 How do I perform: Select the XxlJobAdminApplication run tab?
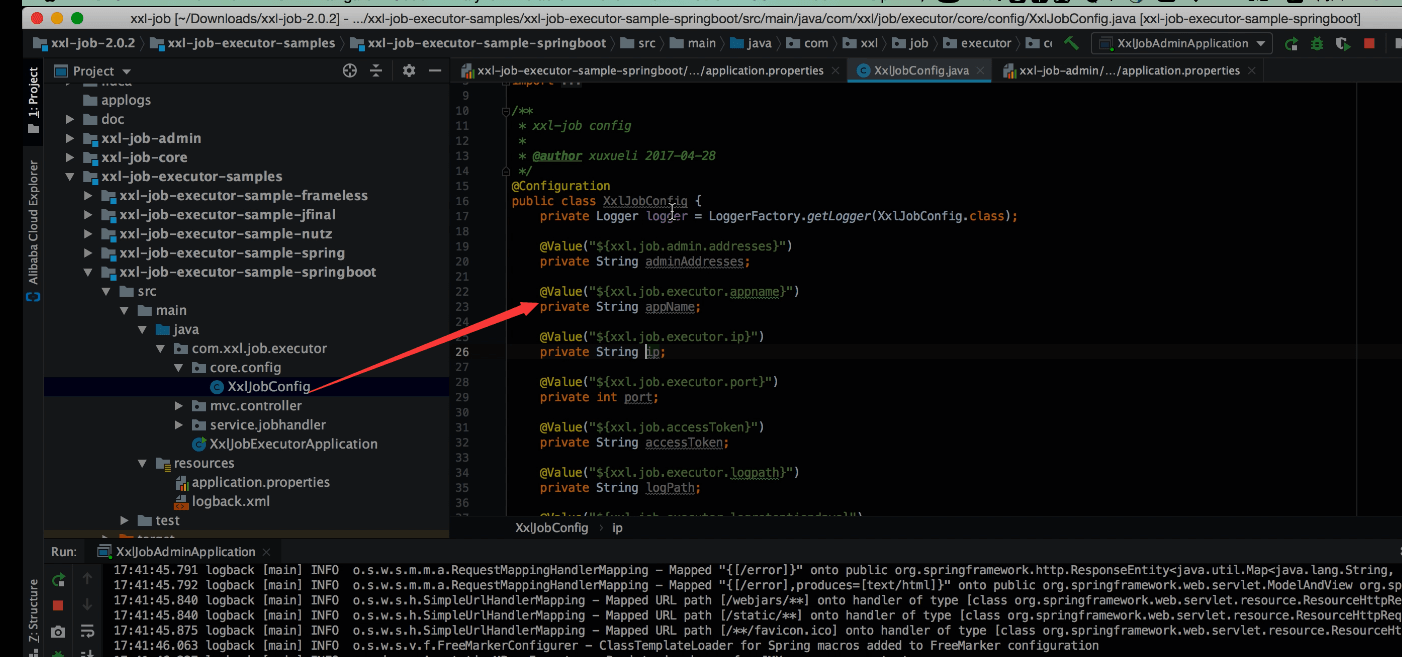pyautogui.click(x=185, y=552)
